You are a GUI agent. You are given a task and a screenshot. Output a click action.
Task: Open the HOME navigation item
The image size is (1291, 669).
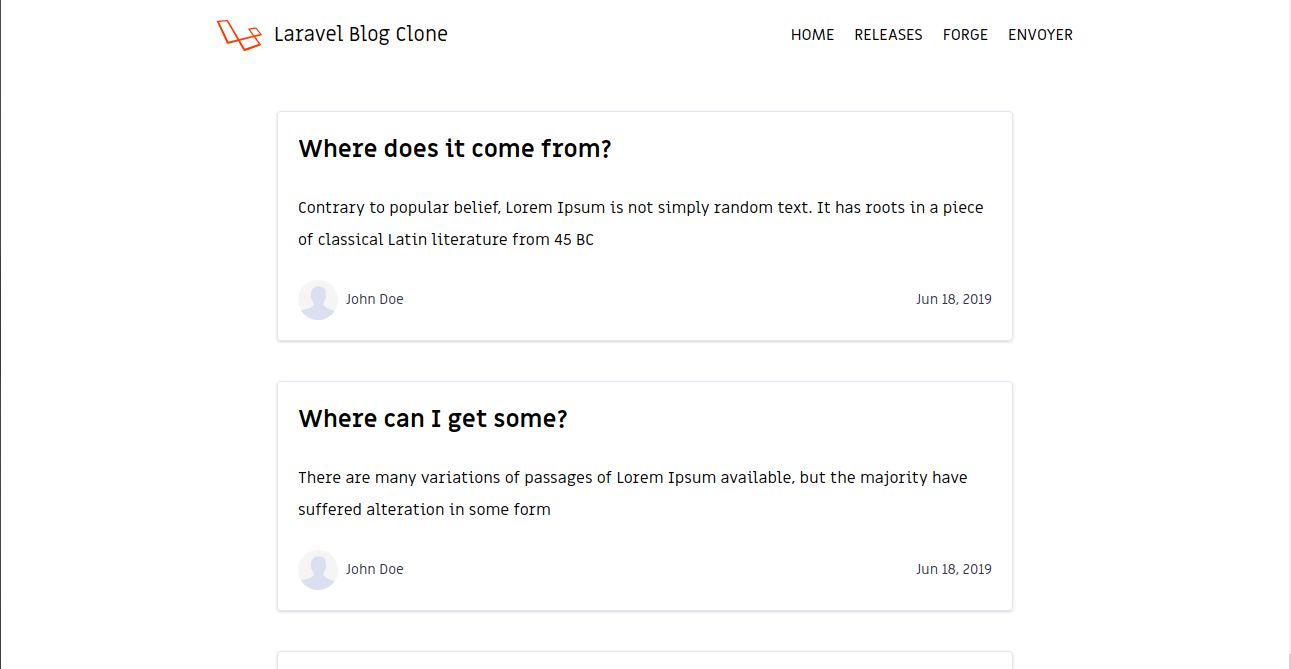812,35
